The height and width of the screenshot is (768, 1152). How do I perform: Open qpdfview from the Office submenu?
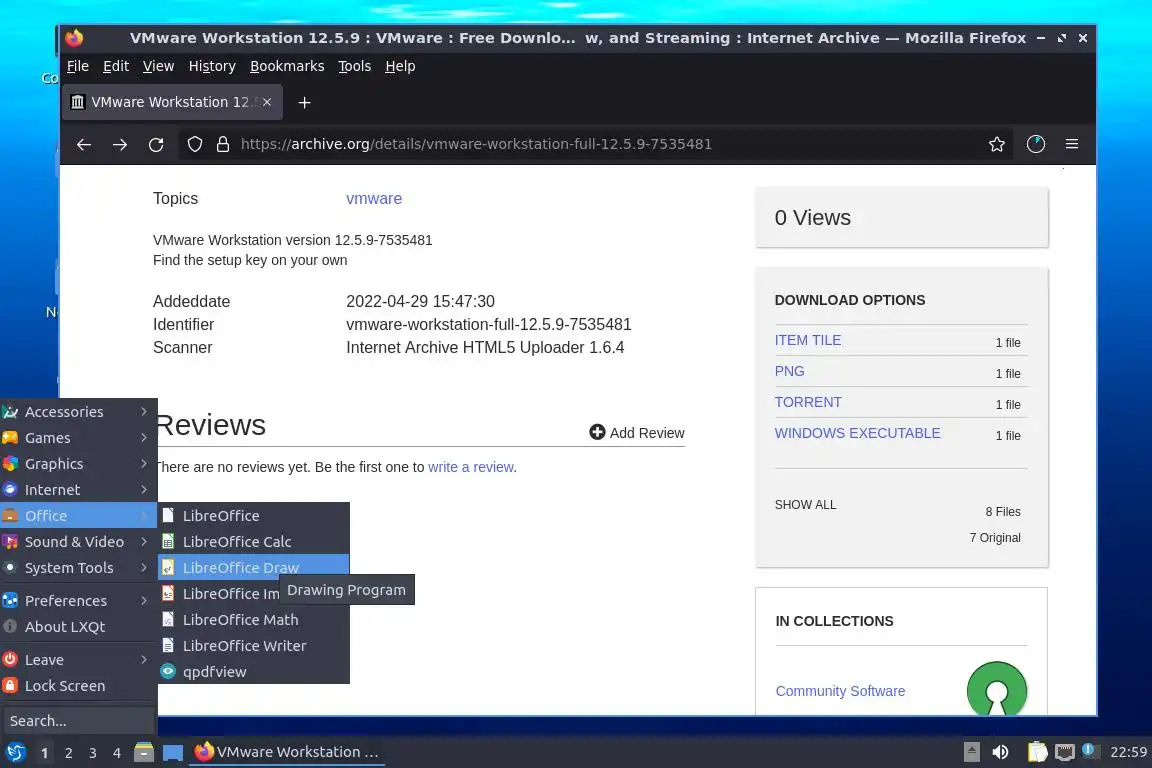point(253,672)
